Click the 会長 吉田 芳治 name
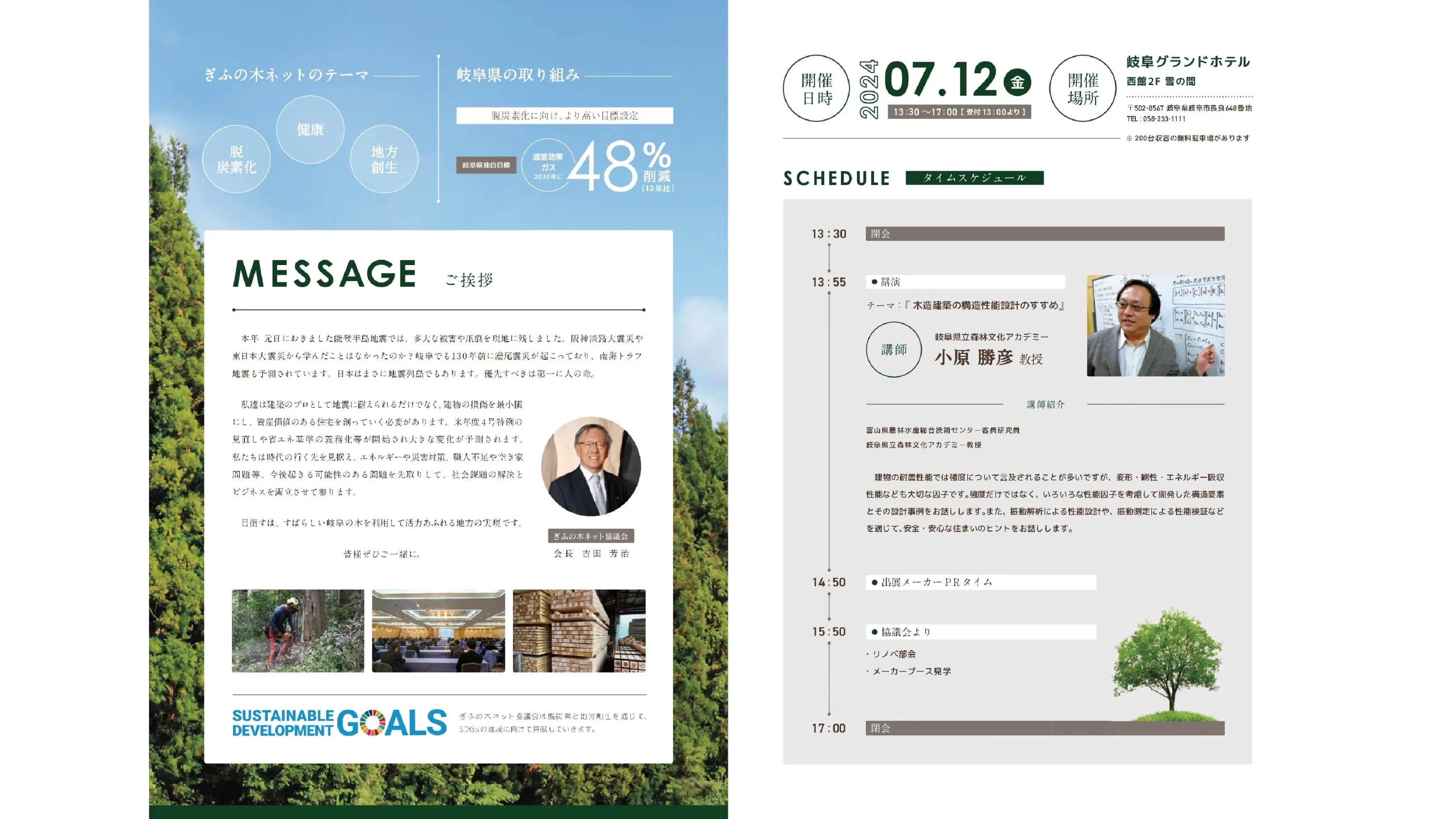The width and height of the screenshot is (1456, 819). [x=591, y=553]
